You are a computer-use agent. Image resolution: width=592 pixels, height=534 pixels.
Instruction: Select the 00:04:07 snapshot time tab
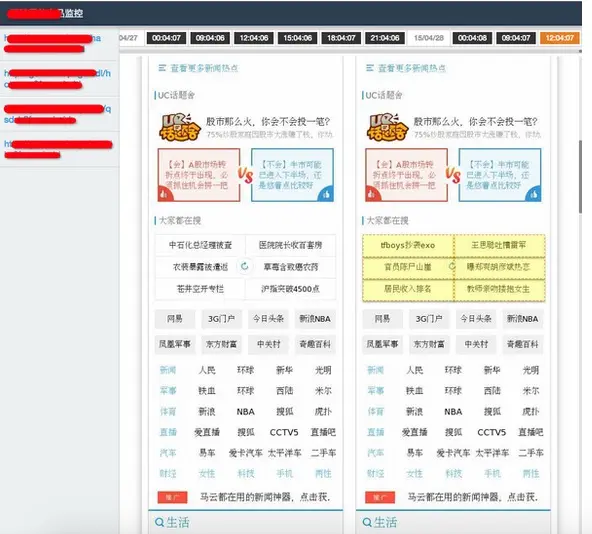click(x=166, y=38)
